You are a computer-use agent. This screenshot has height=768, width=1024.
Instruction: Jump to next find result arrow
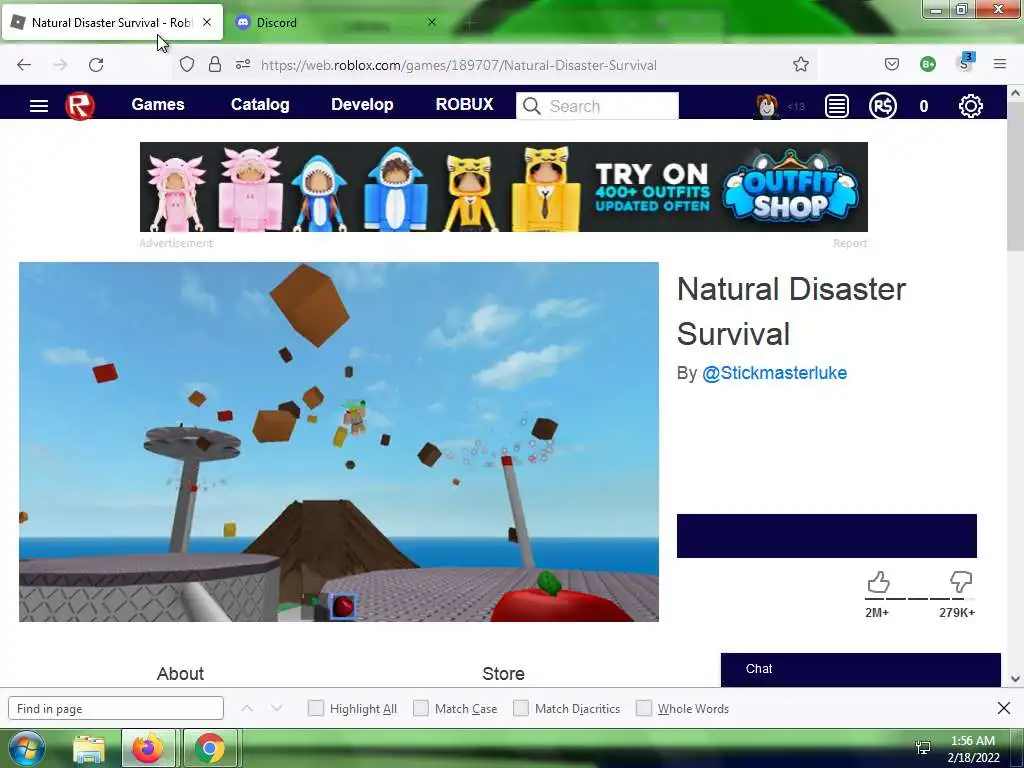pos(277,708)
